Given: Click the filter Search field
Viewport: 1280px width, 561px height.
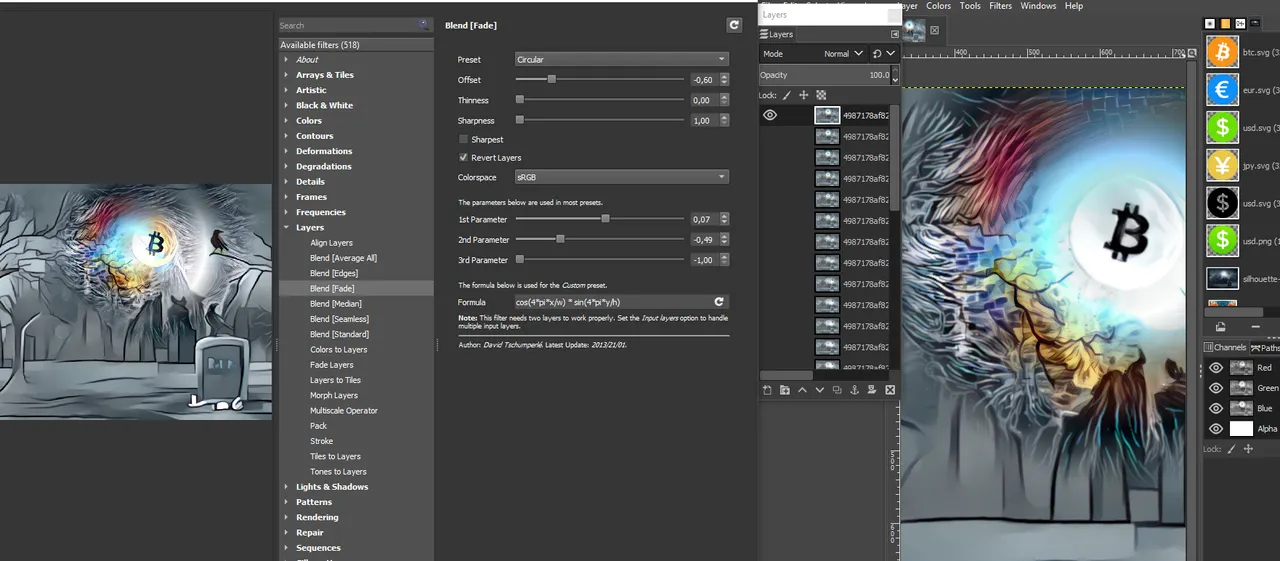Looking at the screenshot, I should (x=347, y=25).
